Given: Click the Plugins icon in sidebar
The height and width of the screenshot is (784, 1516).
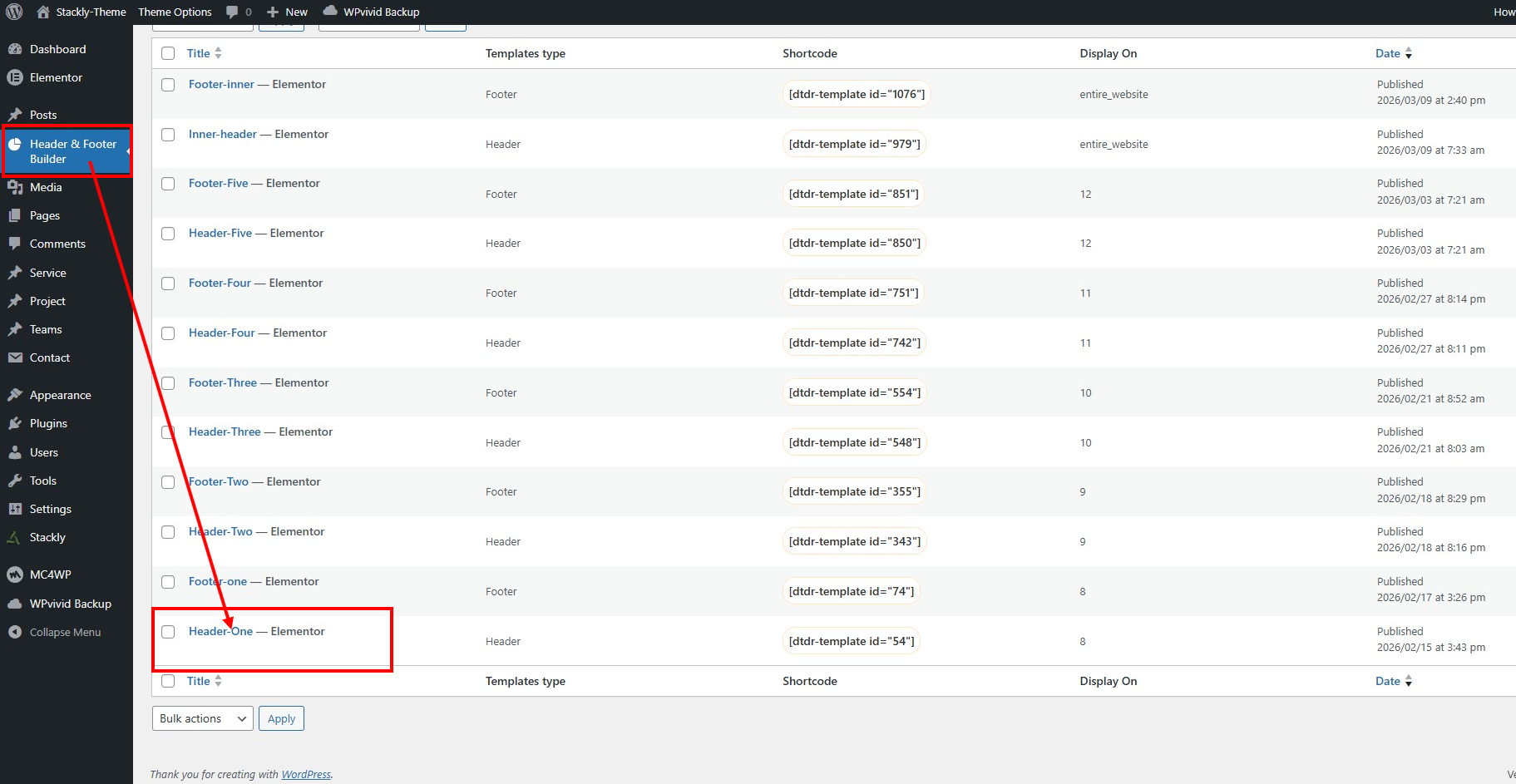Looking at the screenshot, I should (x=14, y=423).
